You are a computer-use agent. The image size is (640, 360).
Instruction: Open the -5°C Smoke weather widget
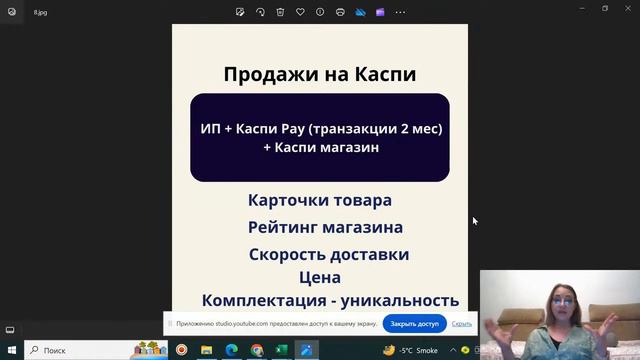(x=410, y=350)
